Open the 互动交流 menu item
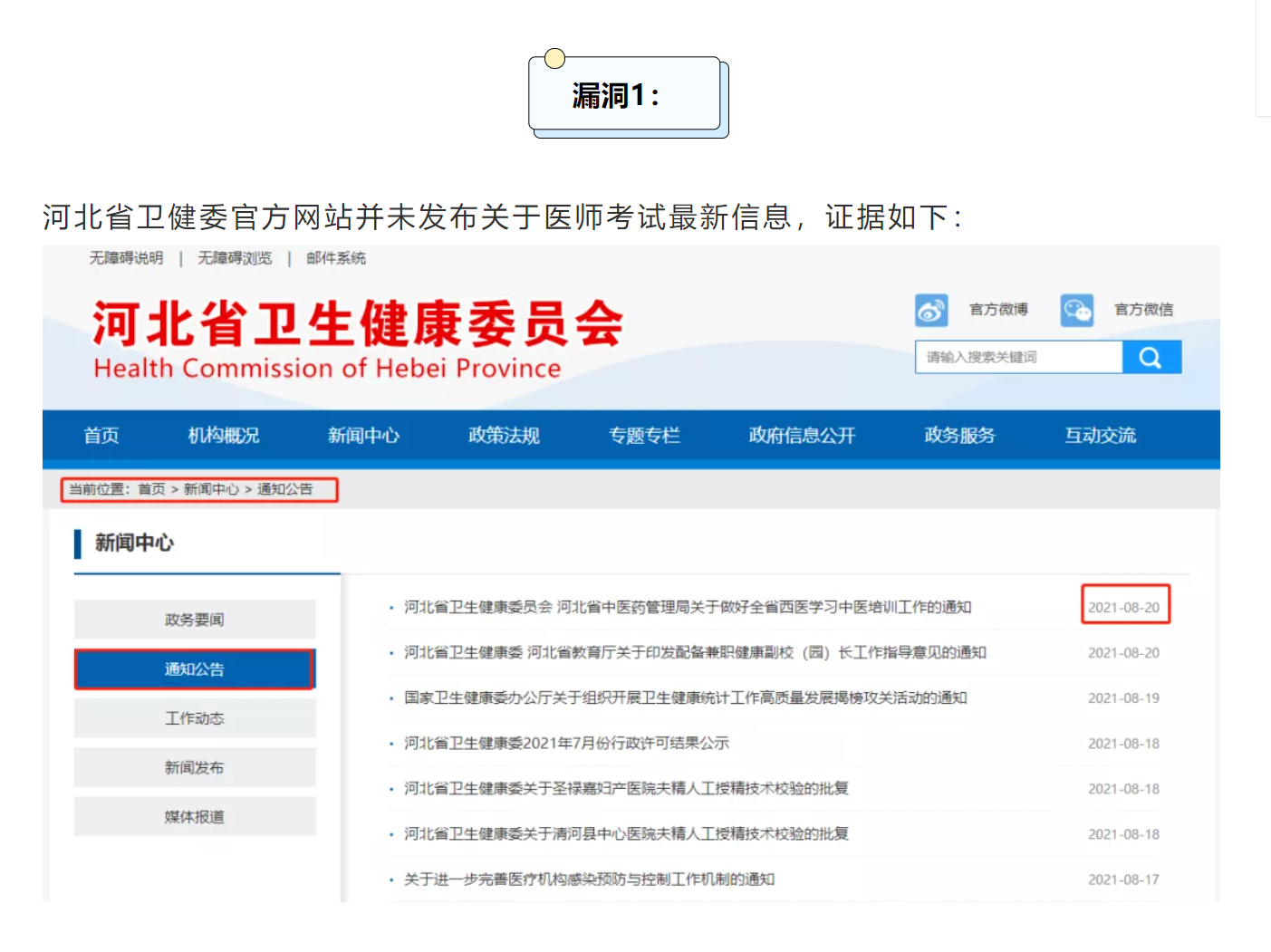Screen dimensions: 1271x952 tap(1100, 436)
